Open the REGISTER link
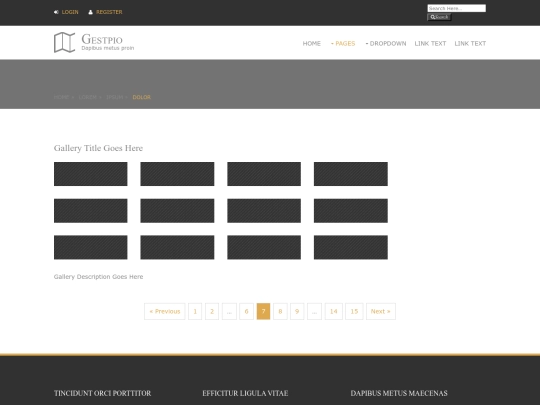Screen dimensions: 540x405 tap(109, 12)
